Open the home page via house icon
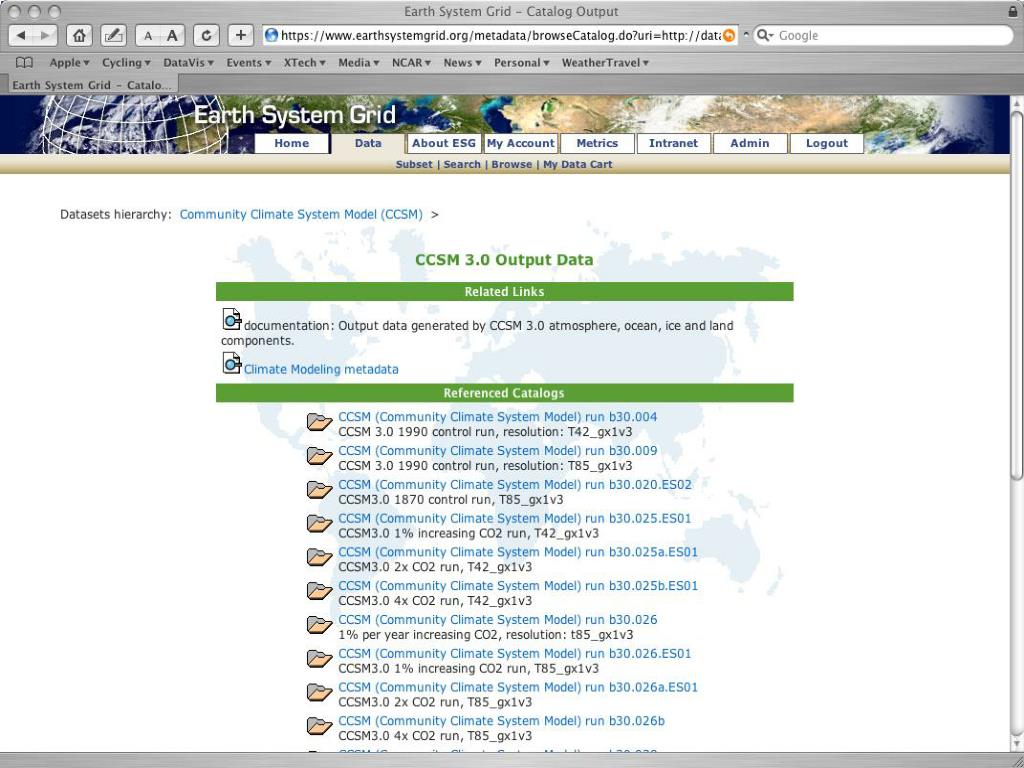The width and height of the screenshot is (1024, 768). [x=79, y=35]
